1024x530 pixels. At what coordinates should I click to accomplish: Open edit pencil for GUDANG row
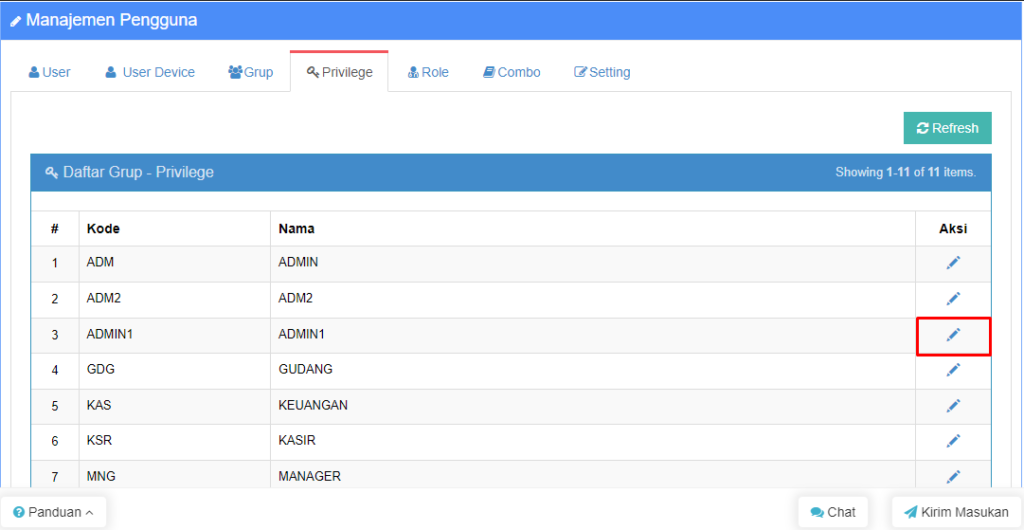(x=953, y=370)
